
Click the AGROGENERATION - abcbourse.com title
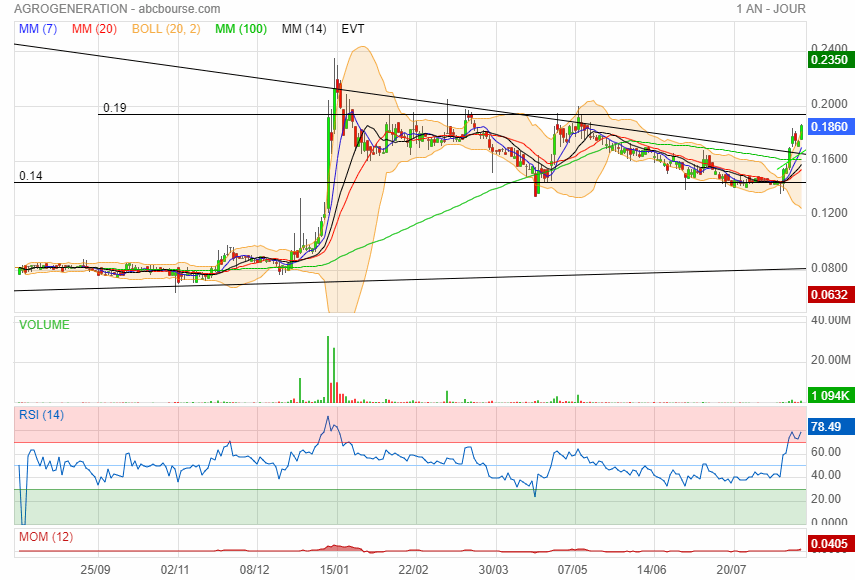117,9
